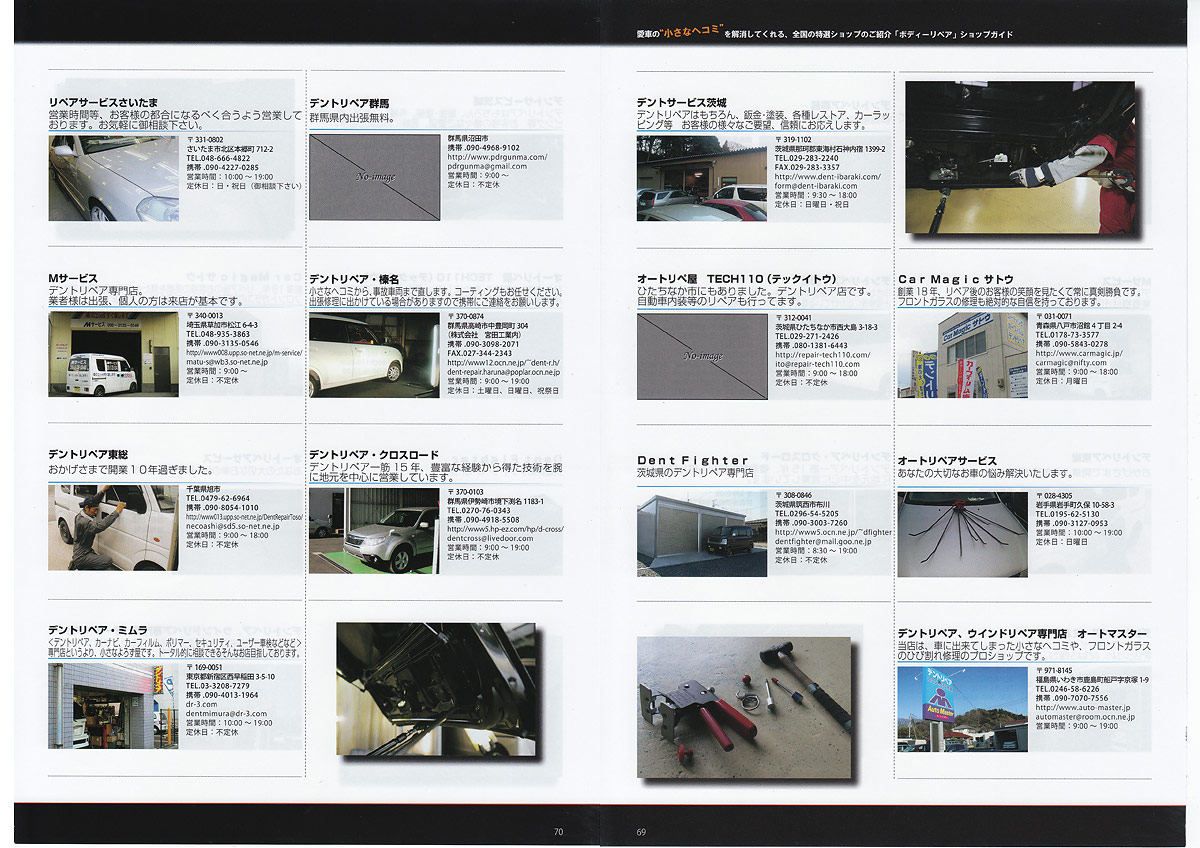Viewport: 1200px width, 848px height.
Task: Select the No-image placeholder for オートリペア屋 TECH110
Action: pyautogui.click(x=701, y=356)
